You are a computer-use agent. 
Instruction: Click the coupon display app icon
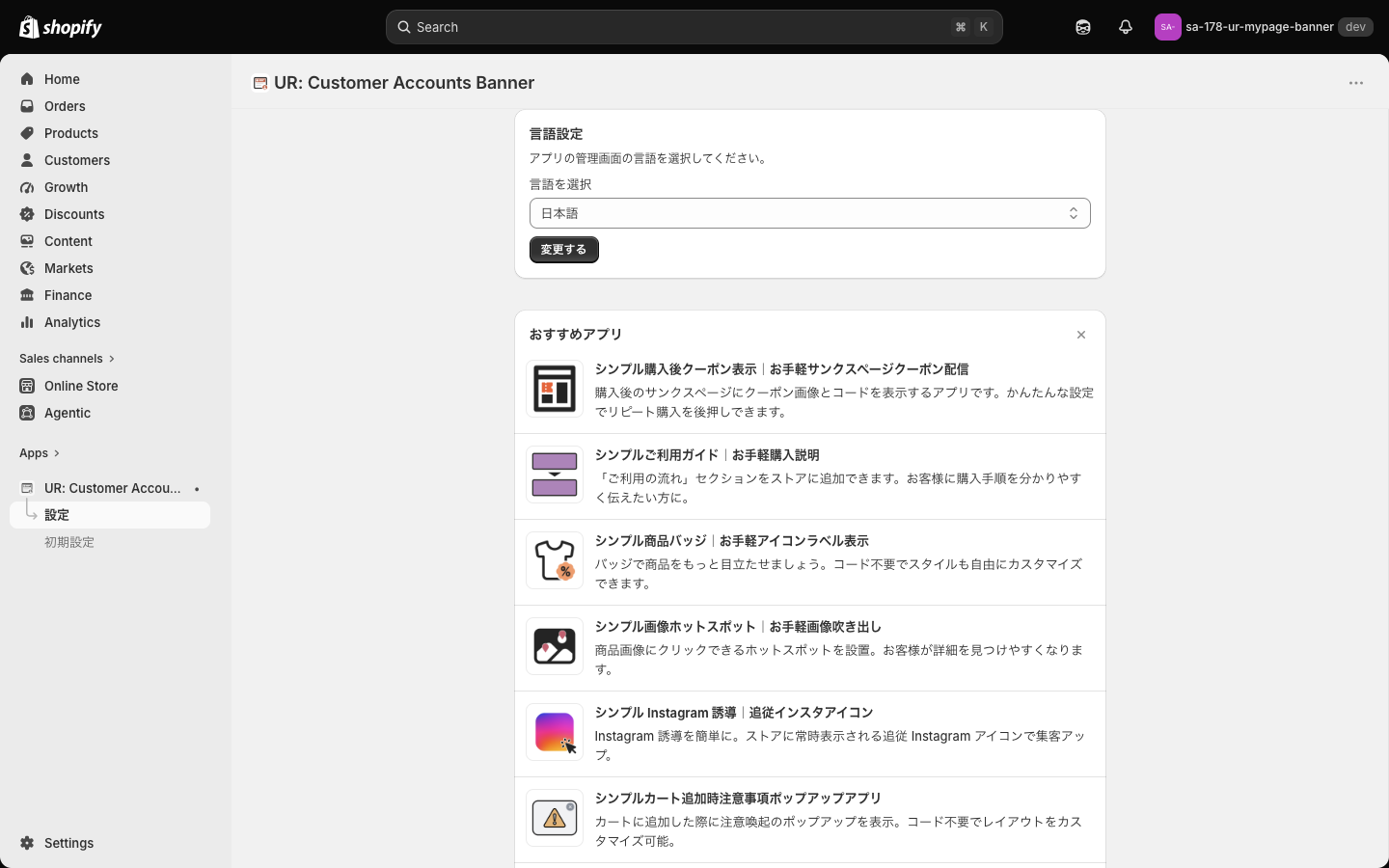(555, 389)
